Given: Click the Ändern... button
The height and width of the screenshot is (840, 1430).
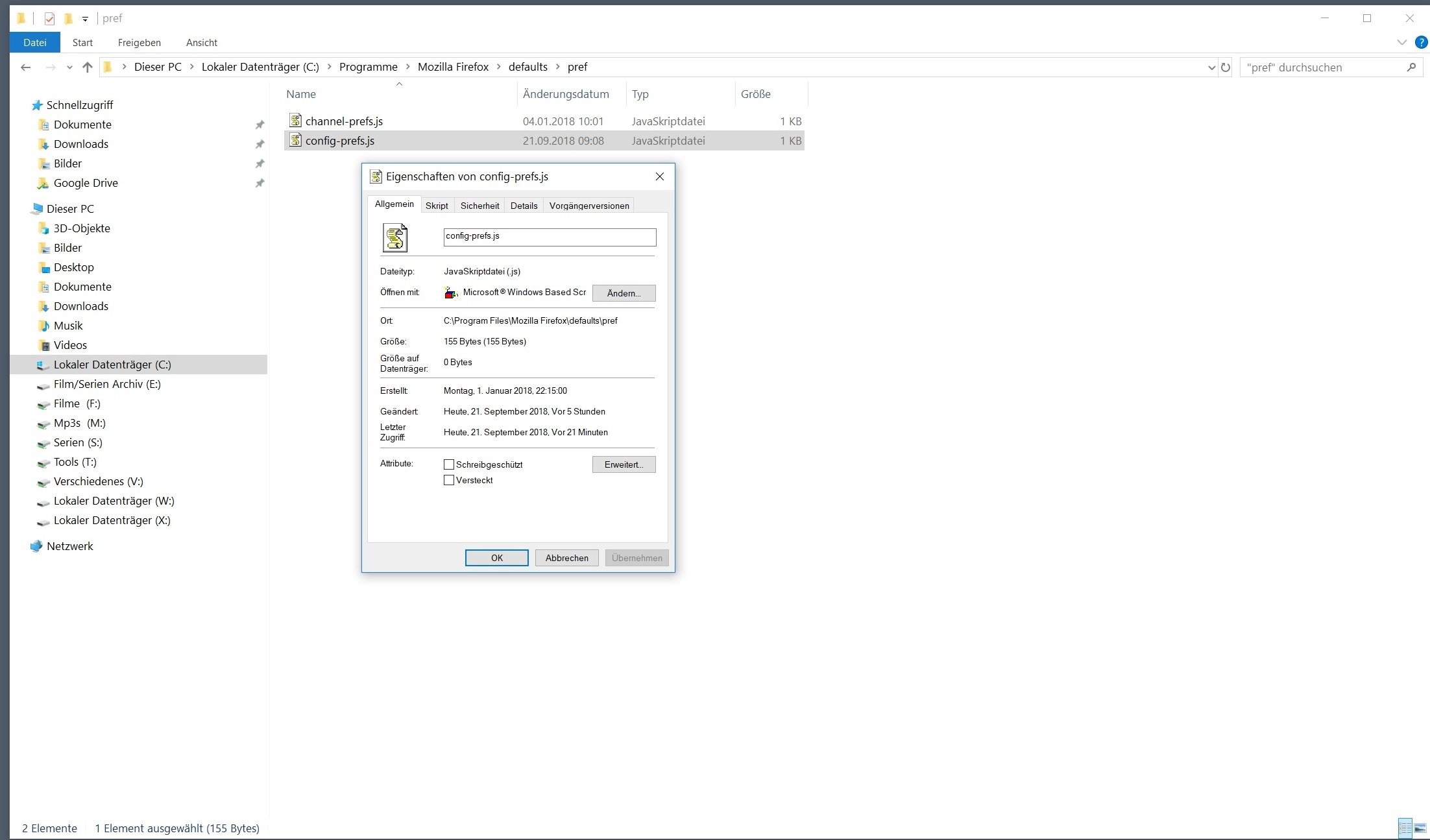Looking at the screenshot, I should click(624, 293).
